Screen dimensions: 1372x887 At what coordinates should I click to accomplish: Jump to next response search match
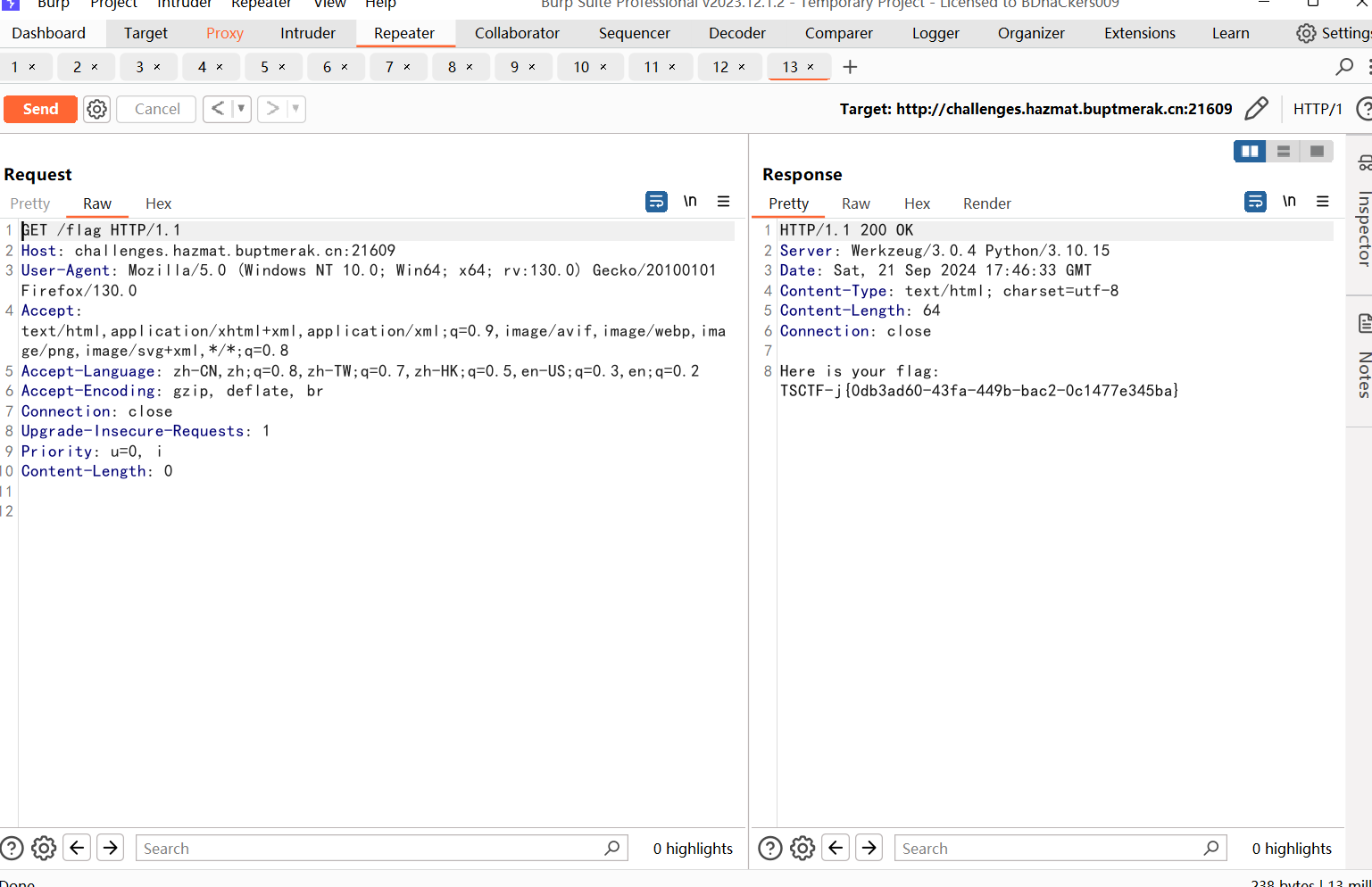869,848
